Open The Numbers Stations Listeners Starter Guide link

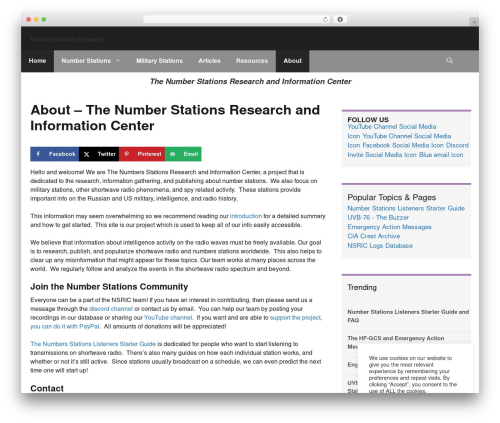tap(93, 344)
